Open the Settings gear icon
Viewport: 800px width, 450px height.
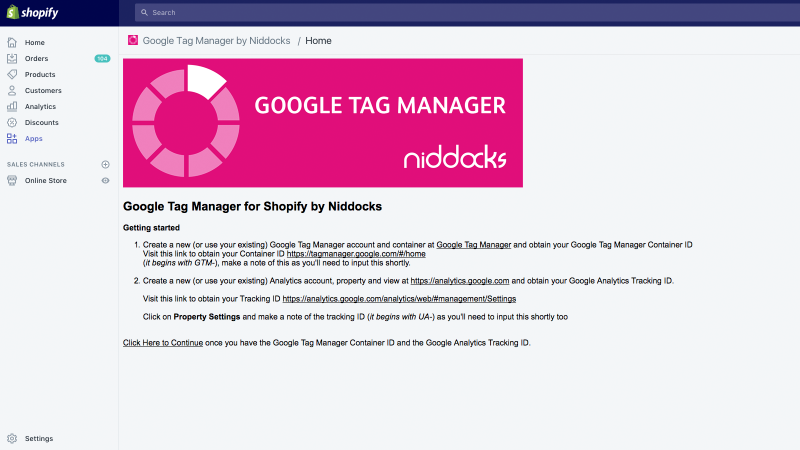(x=12, y=438)
